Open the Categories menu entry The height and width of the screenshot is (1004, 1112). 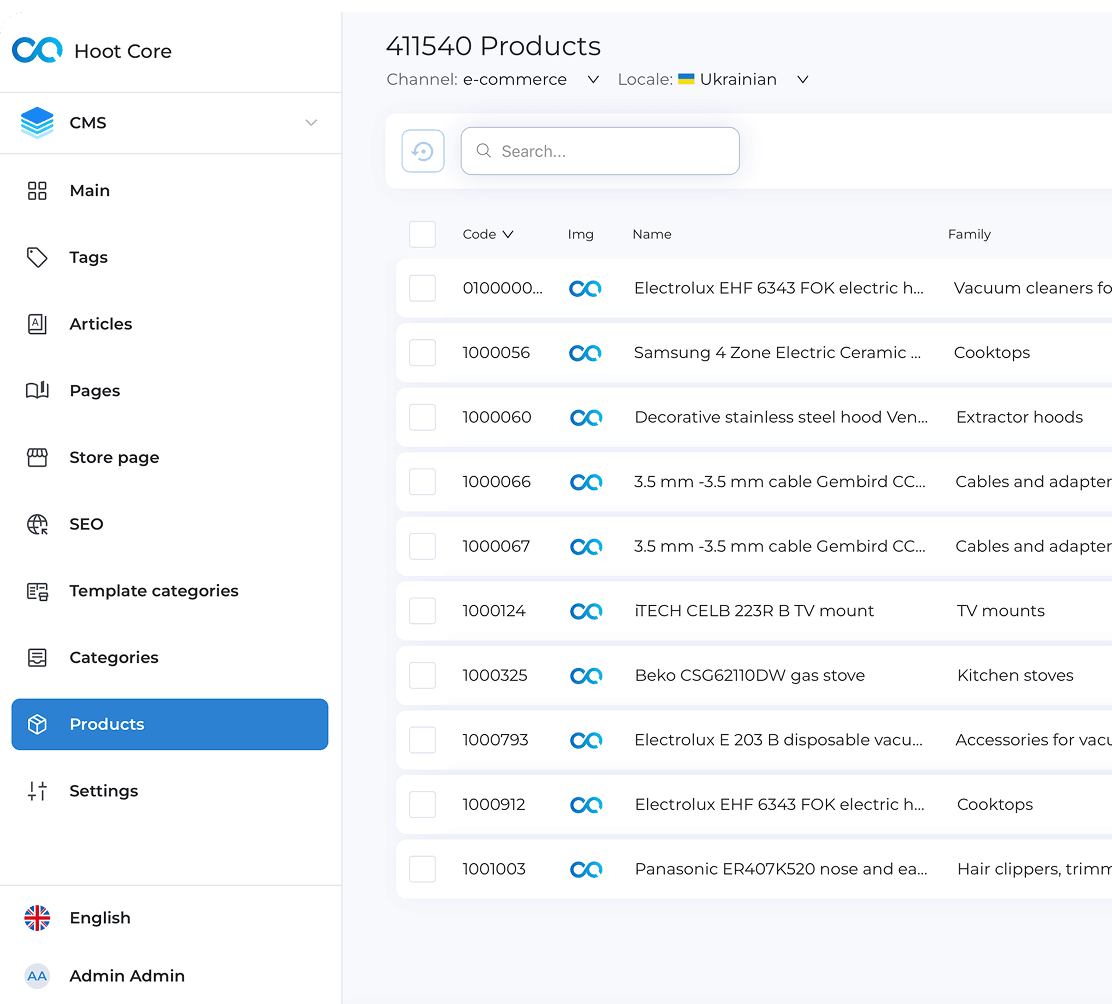click(170, 657)
